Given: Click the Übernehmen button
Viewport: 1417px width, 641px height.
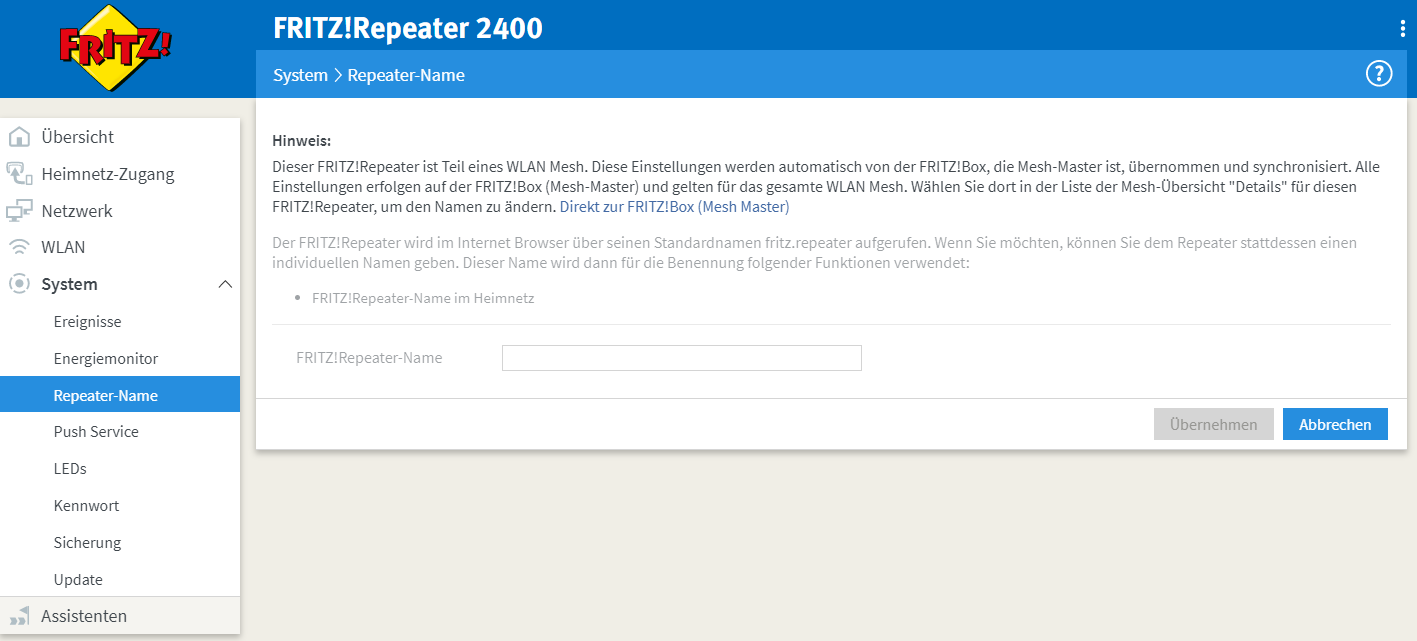Looking at the screenshot, I should click(1214, 424).
